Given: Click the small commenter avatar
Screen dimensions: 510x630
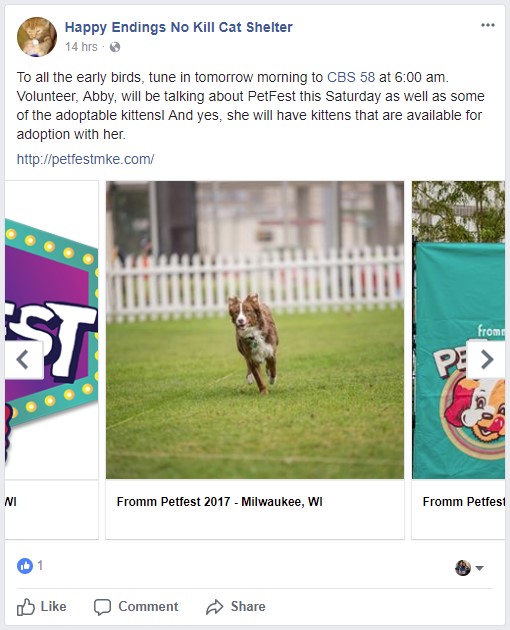Looking at the screenshot, I should pos(463,568).
